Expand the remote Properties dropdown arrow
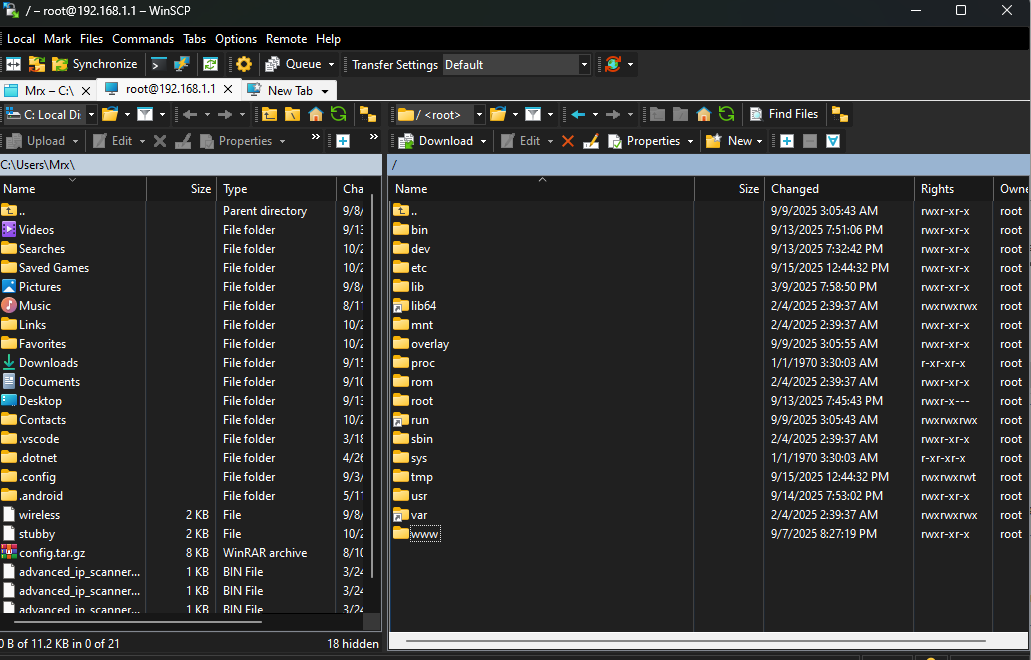 [690, 141]
